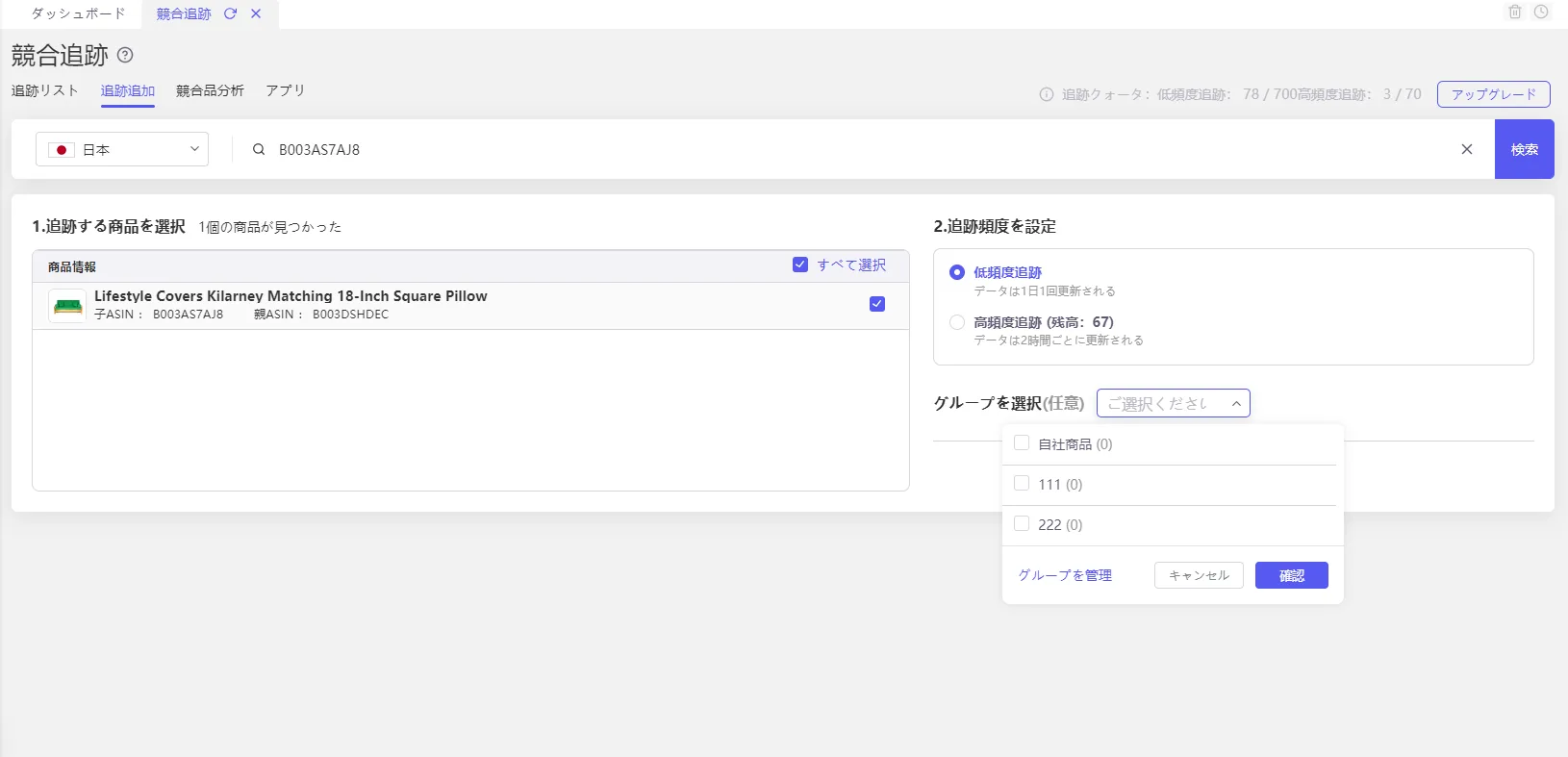Image resolution: width=1568 pixels, height=757 pixels.
Task: Click the trash icon at top right
Action: pos(1515,12)
